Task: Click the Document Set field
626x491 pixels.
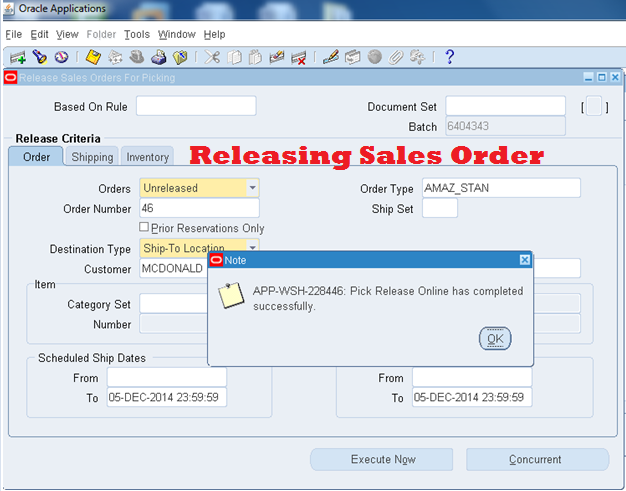Action: [x=505, y=106]
